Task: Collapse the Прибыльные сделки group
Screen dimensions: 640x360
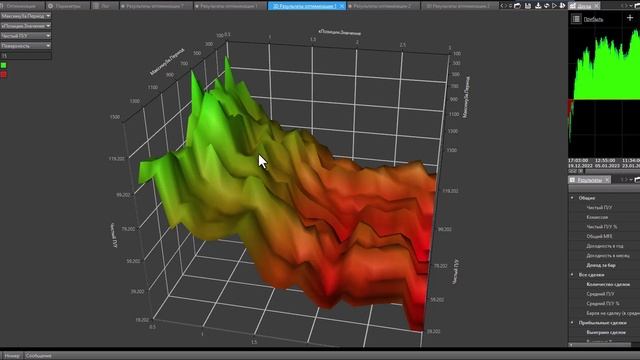Action: click(x=572, y=323)
